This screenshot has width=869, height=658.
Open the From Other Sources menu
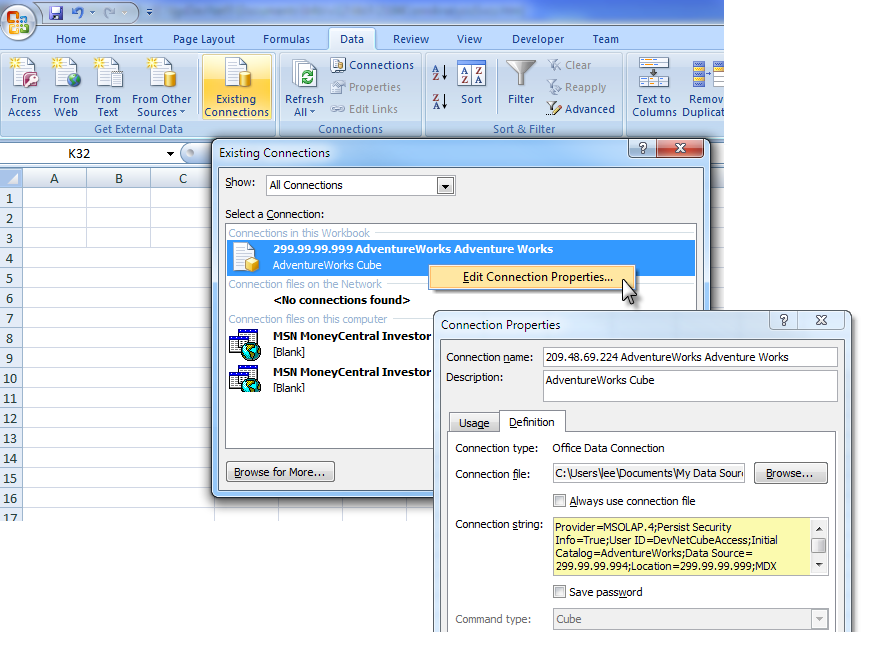(x=162, y=87)
